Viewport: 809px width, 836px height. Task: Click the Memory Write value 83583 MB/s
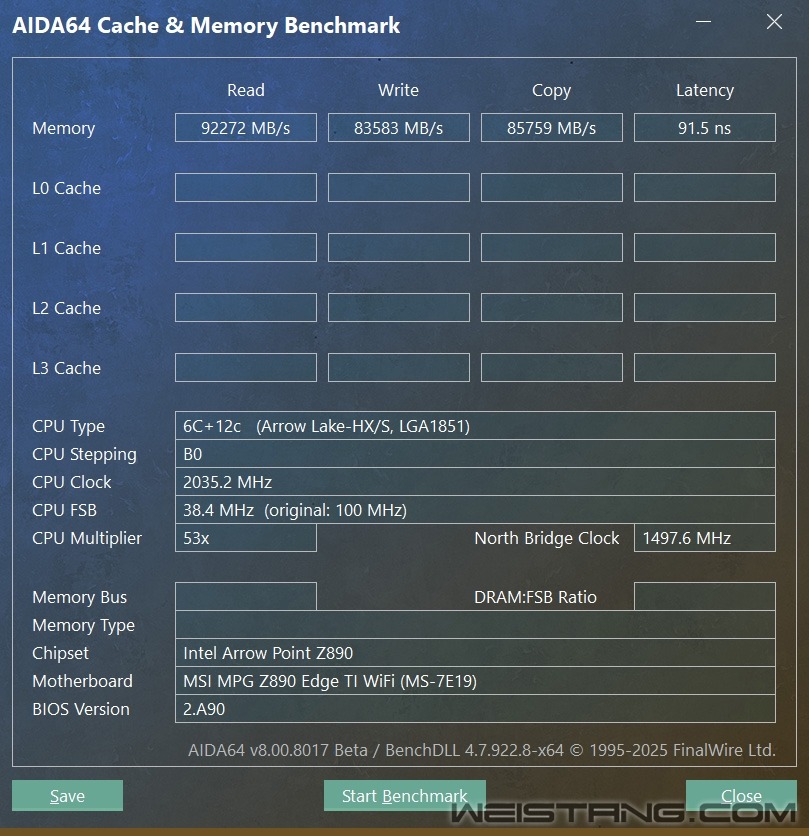point(398,128)
